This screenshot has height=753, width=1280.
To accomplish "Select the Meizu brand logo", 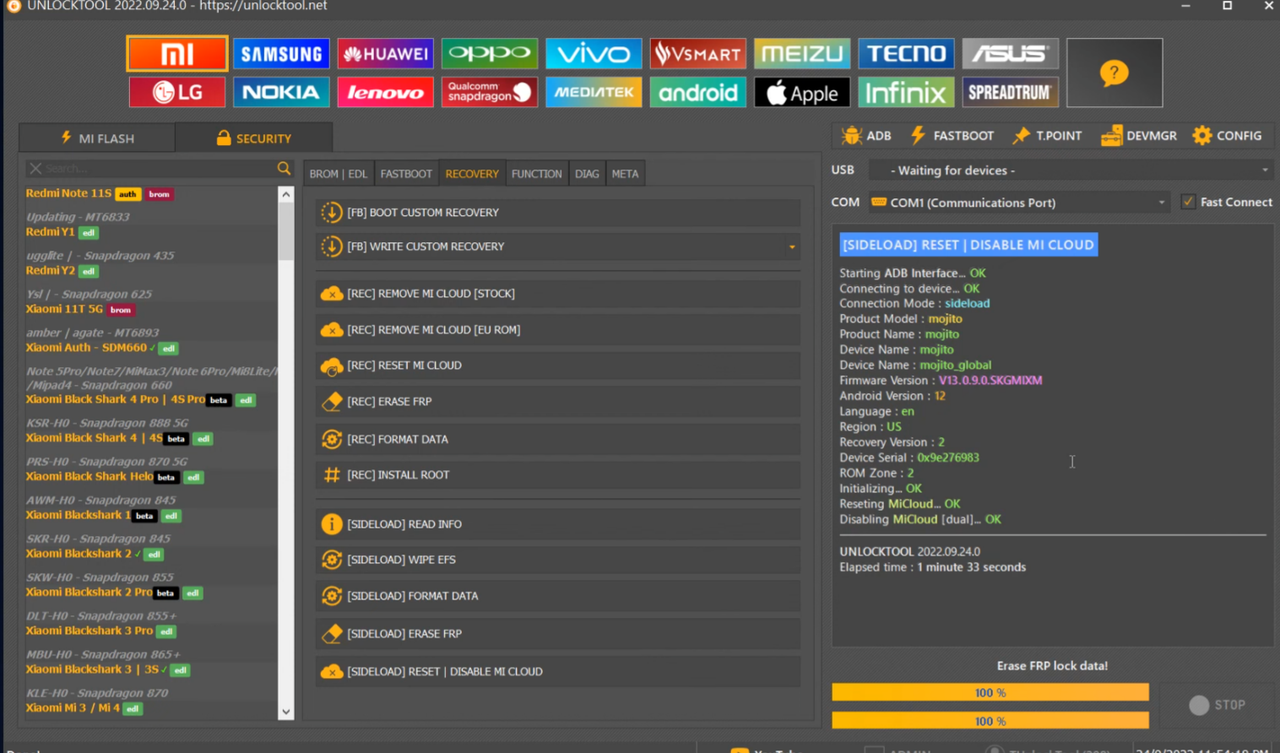I will (x=801, y=54).
